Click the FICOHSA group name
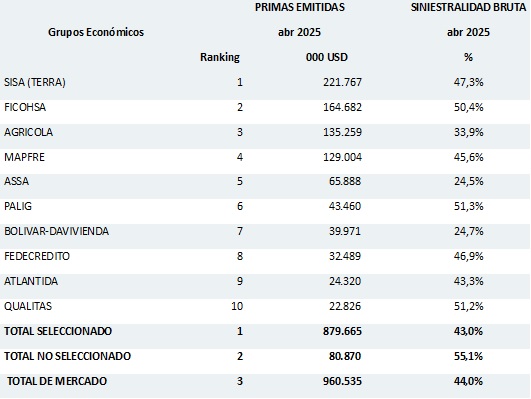The height and width of the screenshot is (399, 531). click(25, 107)
